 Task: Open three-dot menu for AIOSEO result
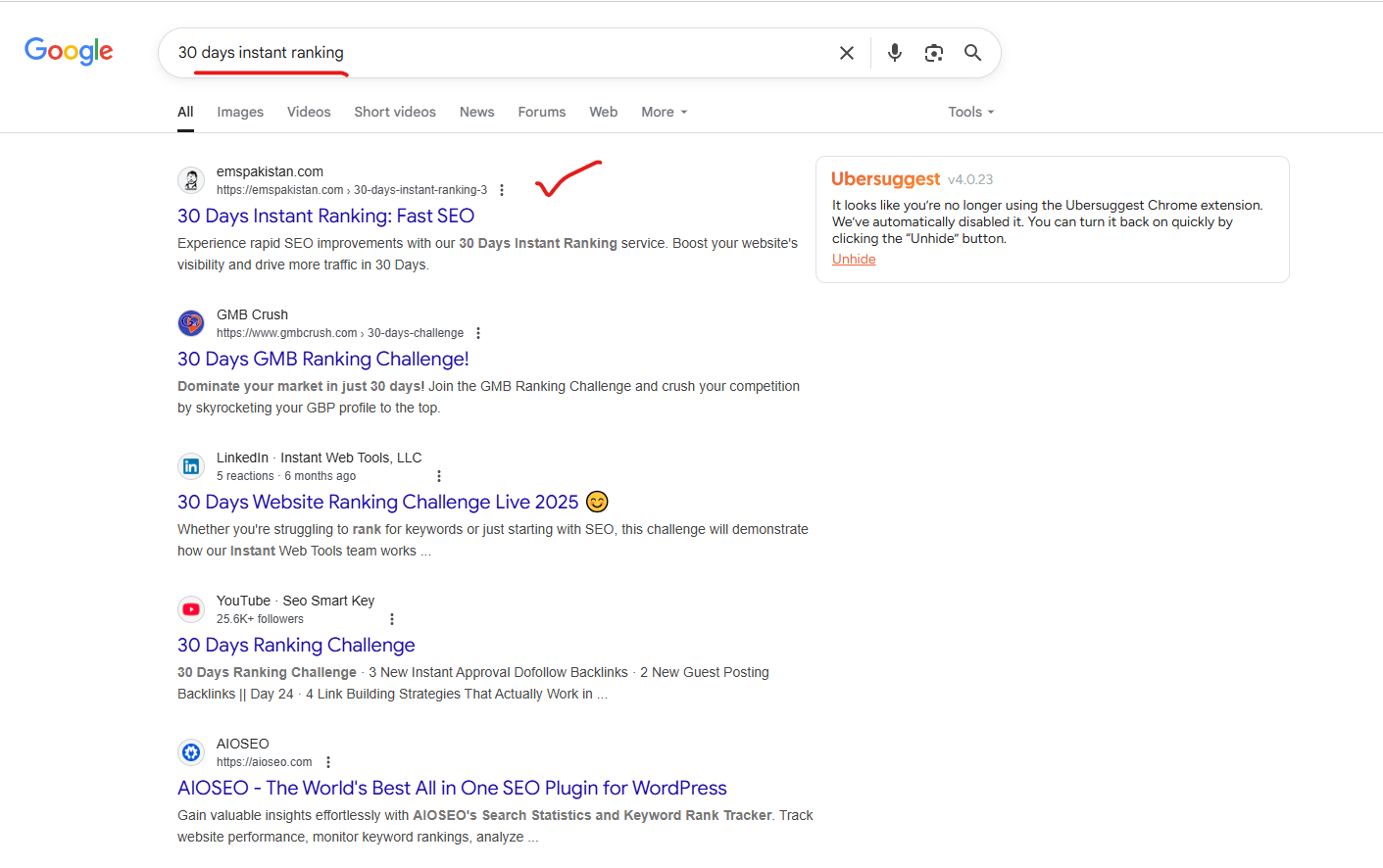328,762
